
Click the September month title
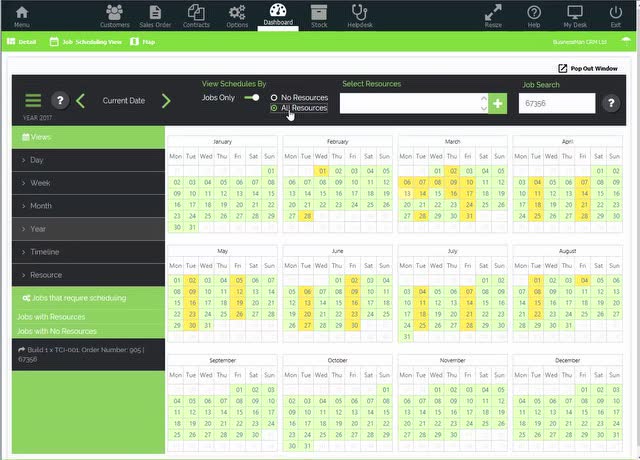(222, 360)
